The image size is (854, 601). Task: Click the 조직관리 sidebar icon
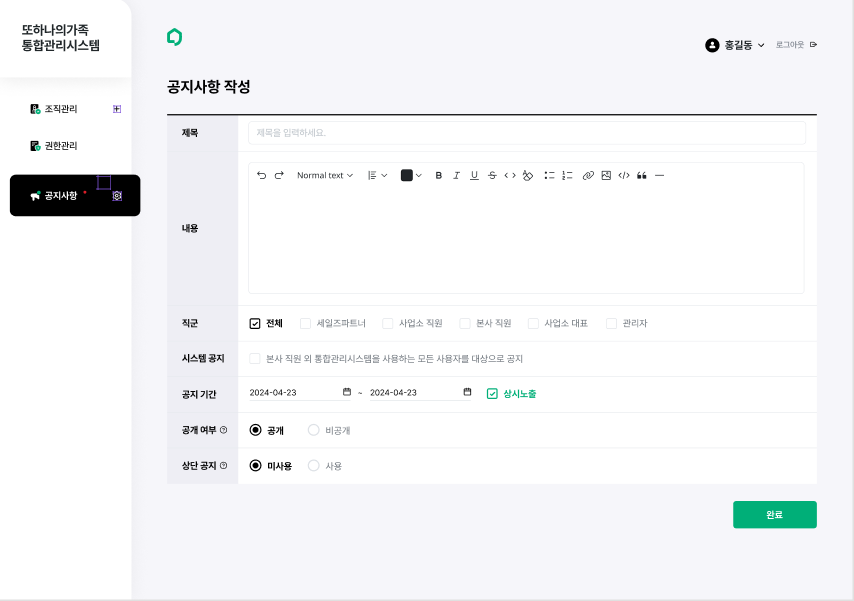pyautogui.click(x=35, y=109)
